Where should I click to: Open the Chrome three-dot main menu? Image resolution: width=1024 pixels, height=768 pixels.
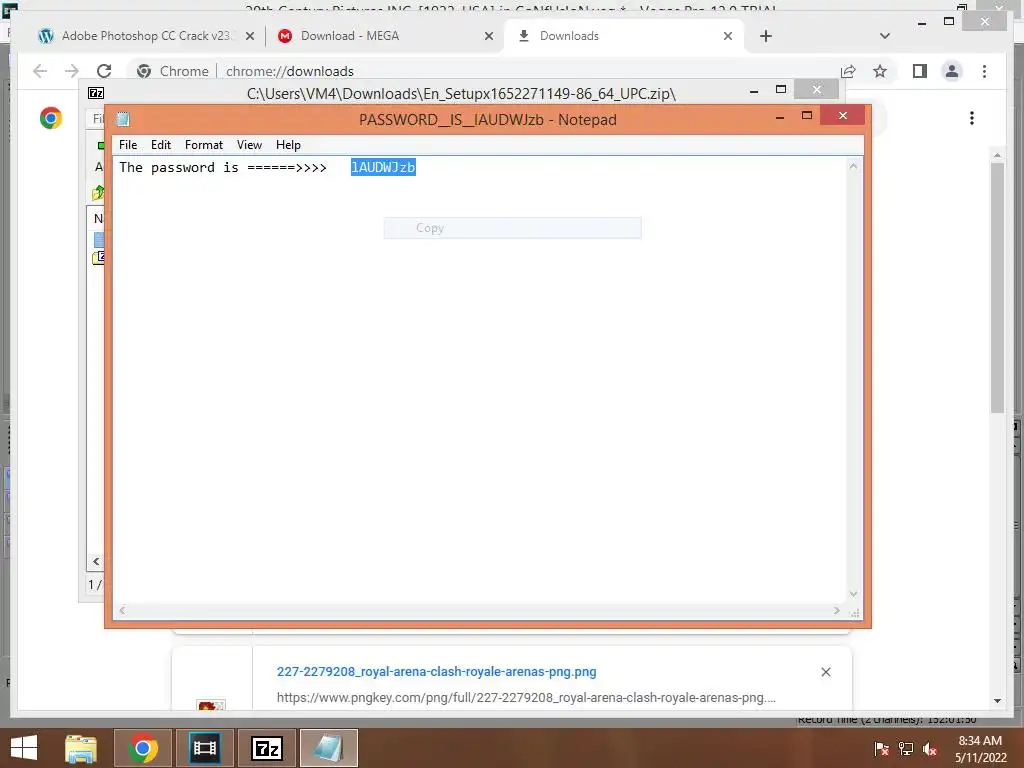(x=984, y=71)
